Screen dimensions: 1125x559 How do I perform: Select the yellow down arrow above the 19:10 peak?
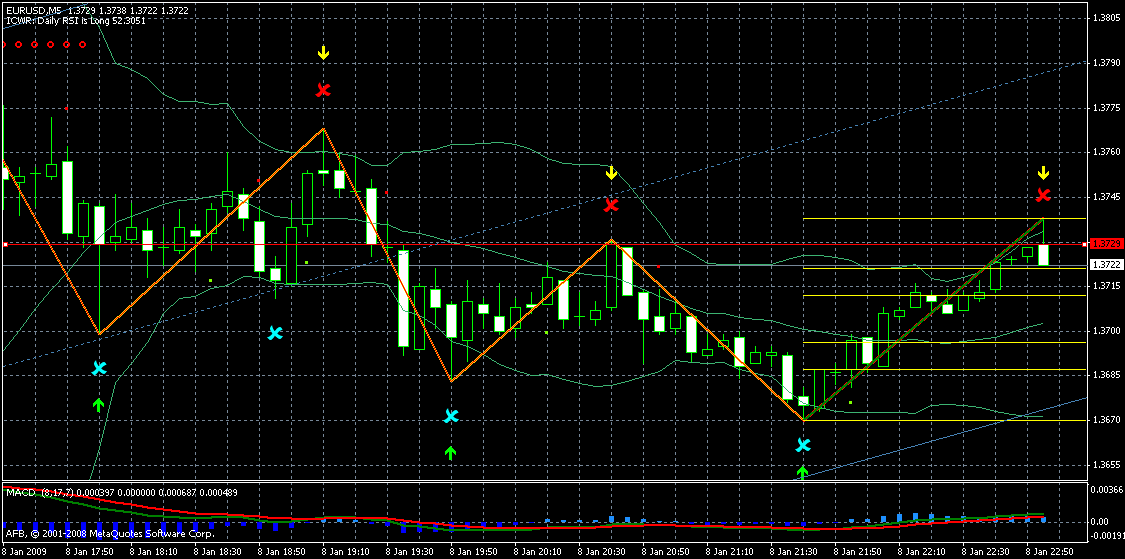[x=323, y=52]
